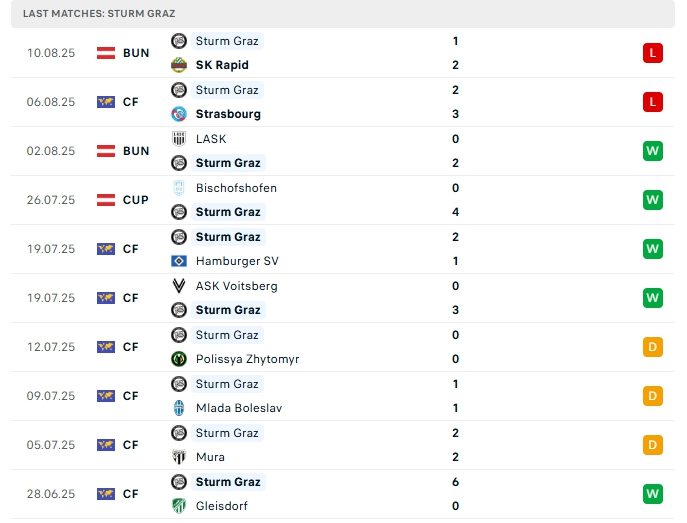
Task: Click the ASK Voitsberg V logo
Action: pos(179,286)
